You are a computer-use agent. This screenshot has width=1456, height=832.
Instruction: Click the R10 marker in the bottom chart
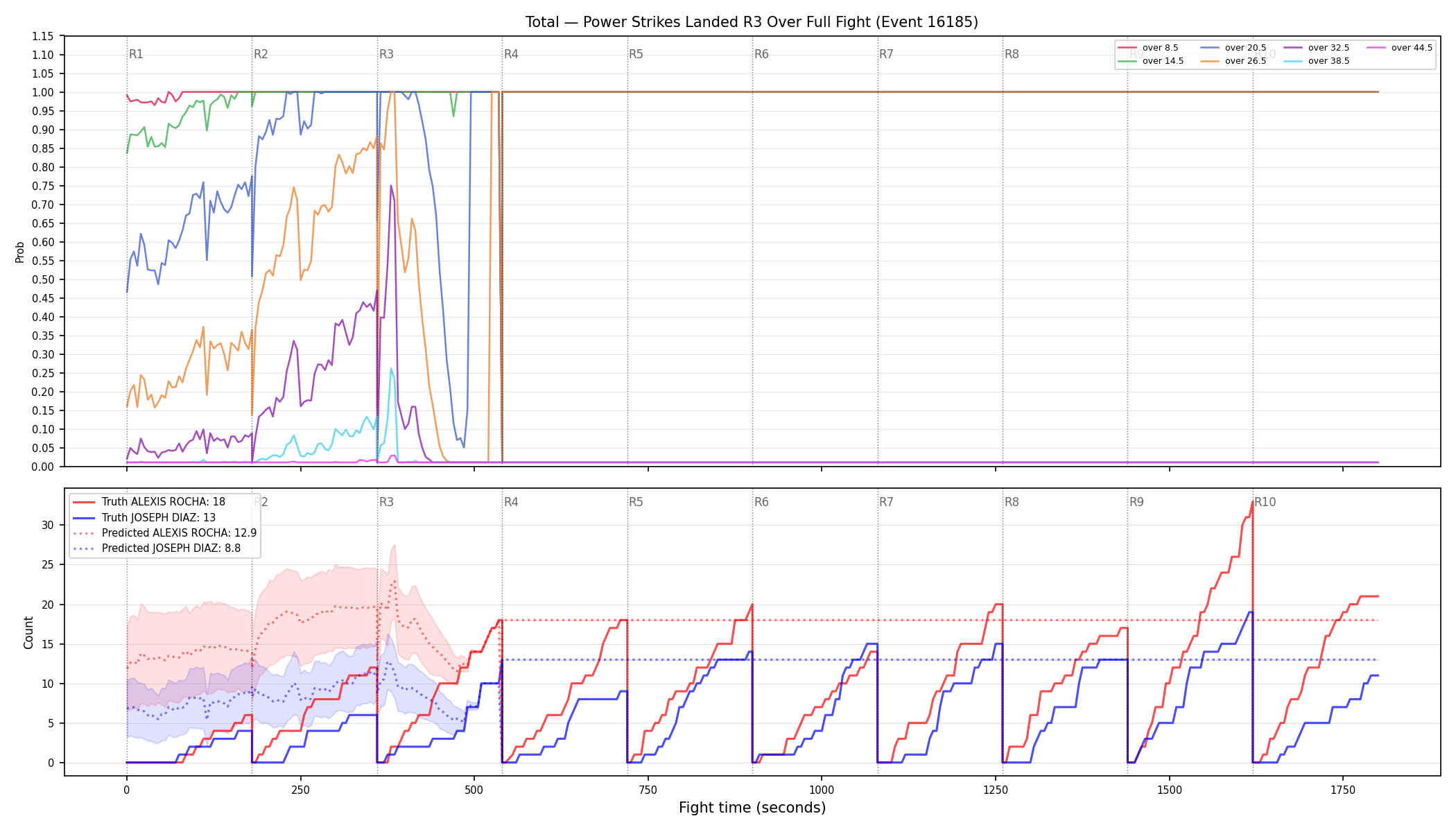1265,502
